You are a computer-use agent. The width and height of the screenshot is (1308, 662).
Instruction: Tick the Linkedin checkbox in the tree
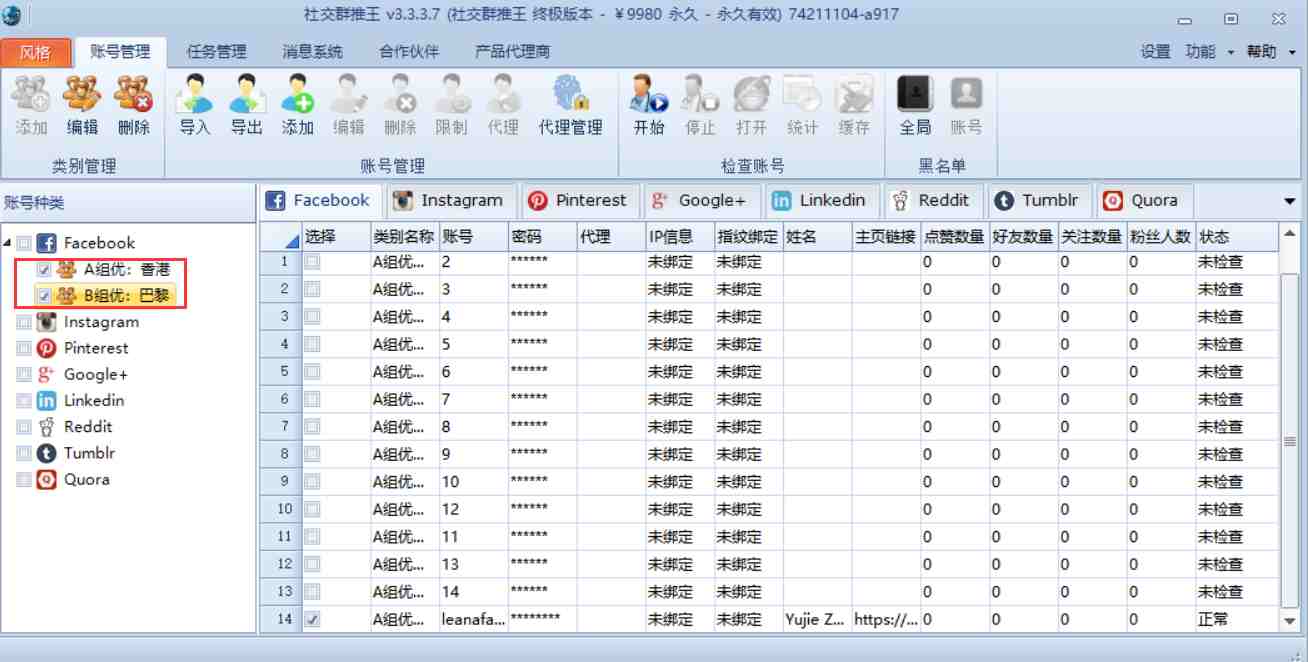(24, 400)
